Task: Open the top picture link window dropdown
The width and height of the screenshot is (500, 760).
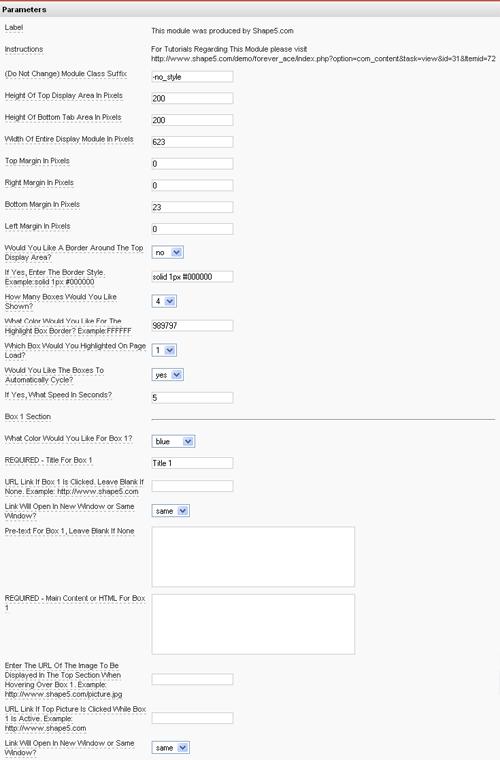Action: coord(170,748)
